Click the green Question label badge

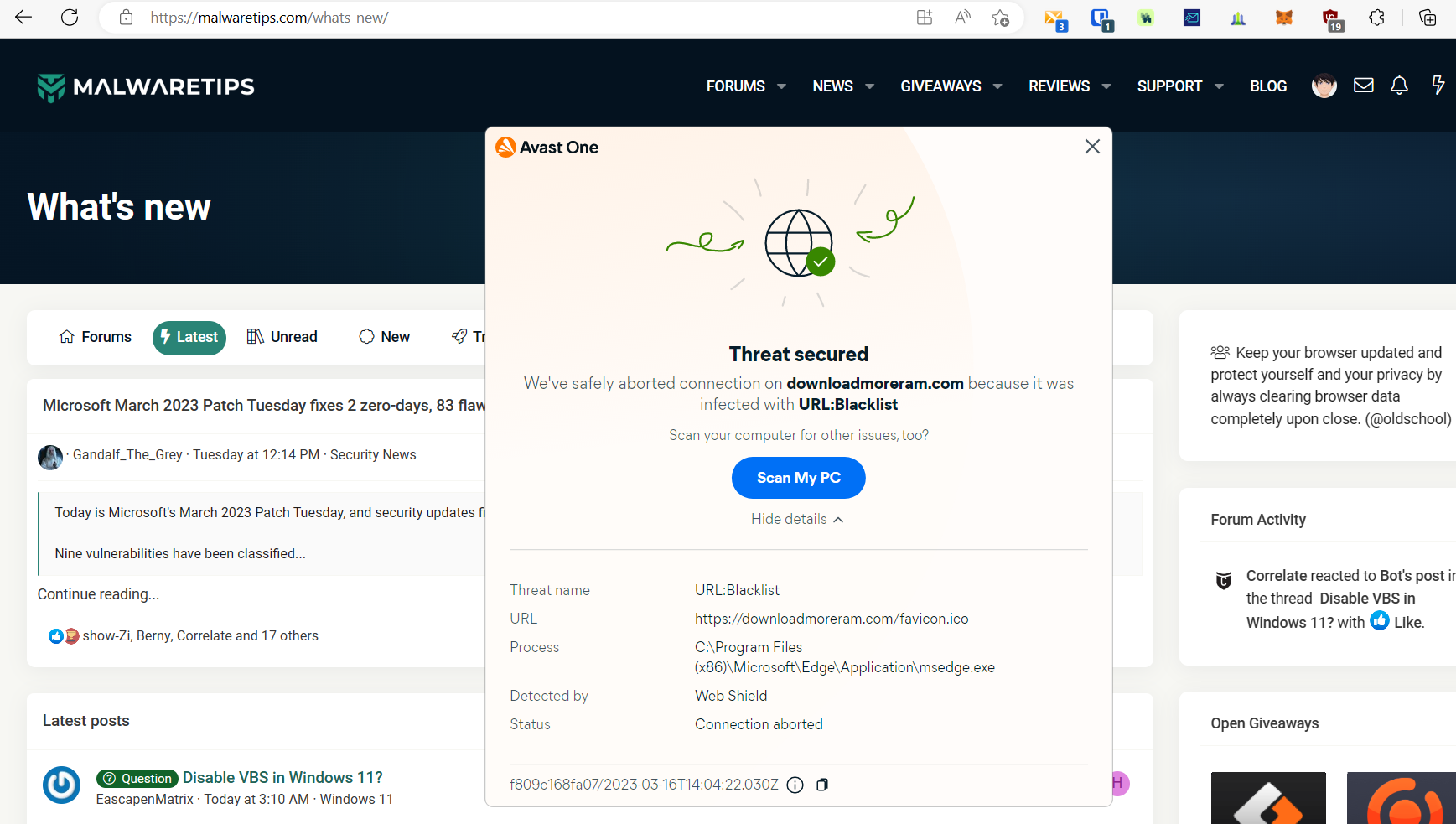click(x=137, y=779)
